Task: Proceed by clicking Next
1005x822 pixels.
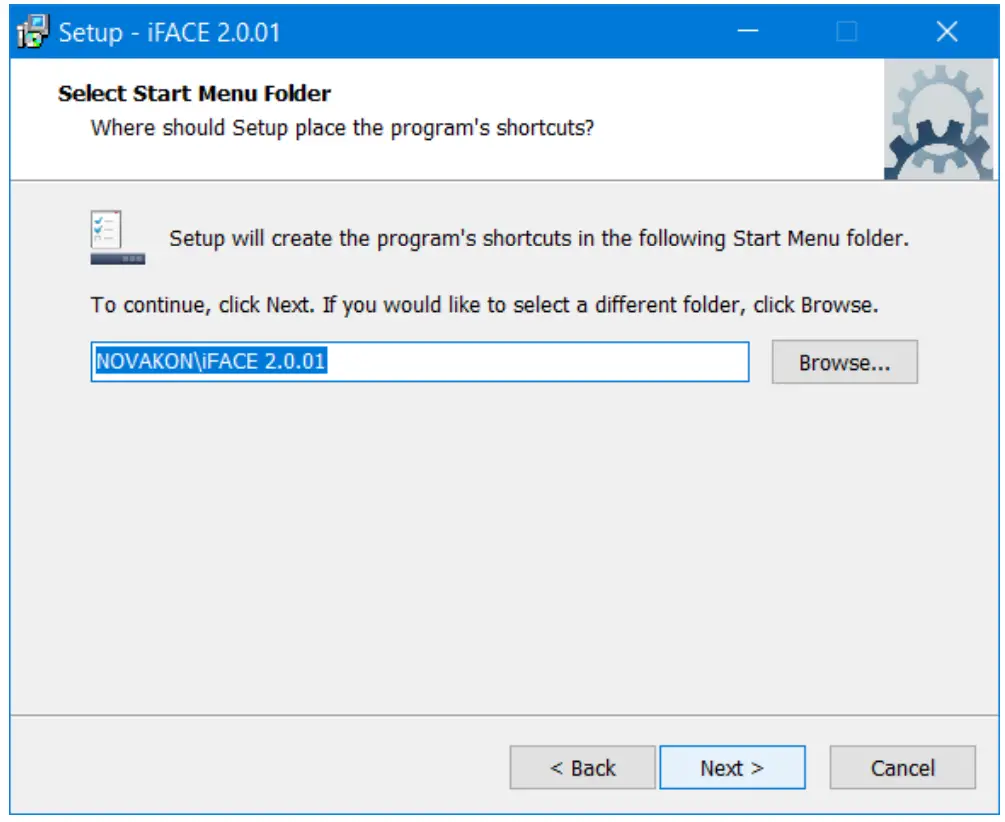Action: [733, 767]
